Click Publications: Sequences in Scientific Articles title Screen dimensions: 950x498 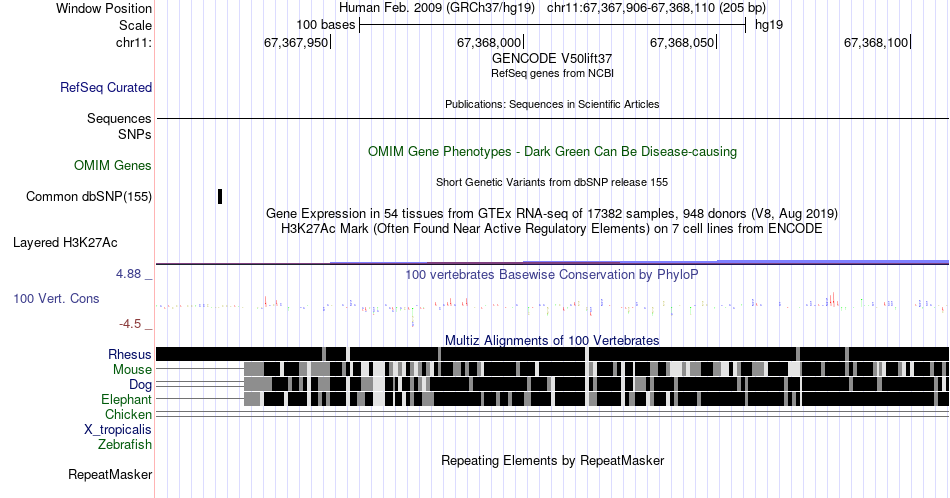click(x=552, y=104)
